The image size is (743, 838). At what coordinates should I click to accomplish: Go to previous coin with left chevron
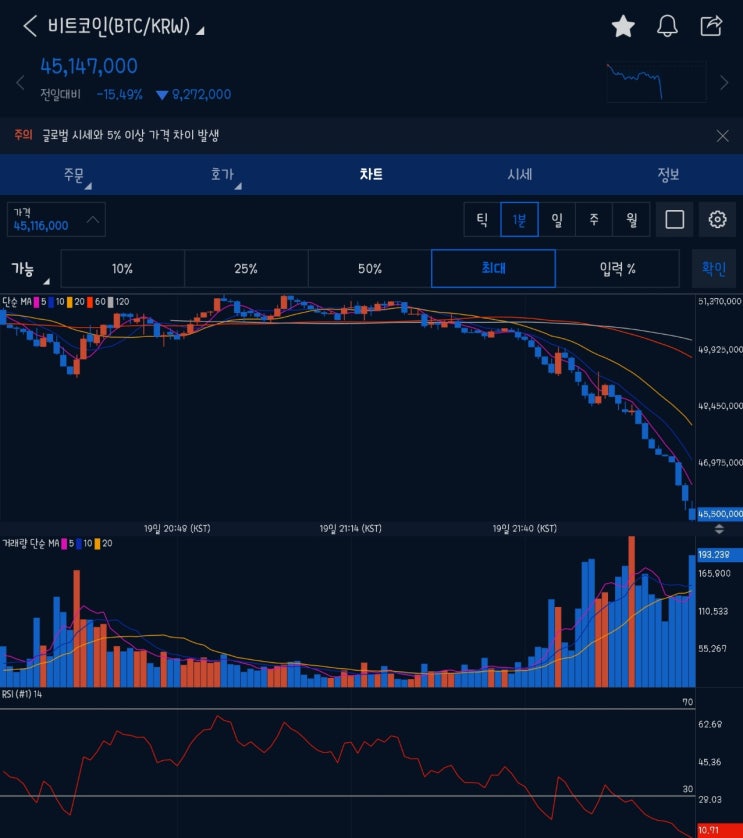20,83
